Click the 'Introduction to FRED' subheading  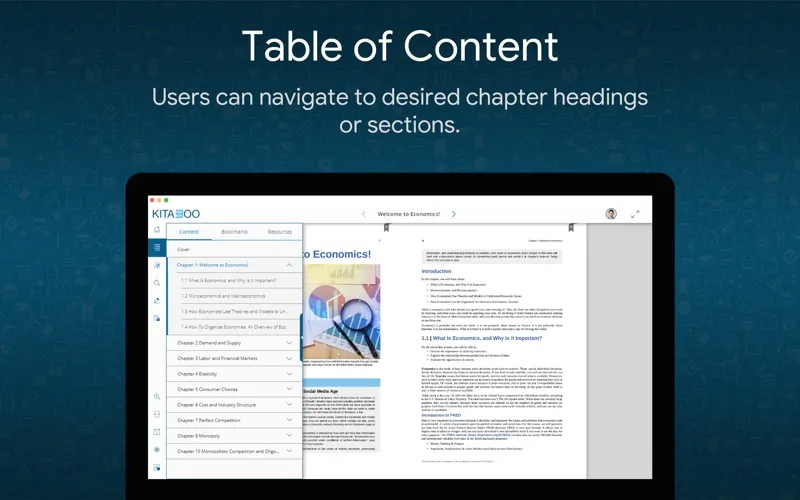coord(441,415)
